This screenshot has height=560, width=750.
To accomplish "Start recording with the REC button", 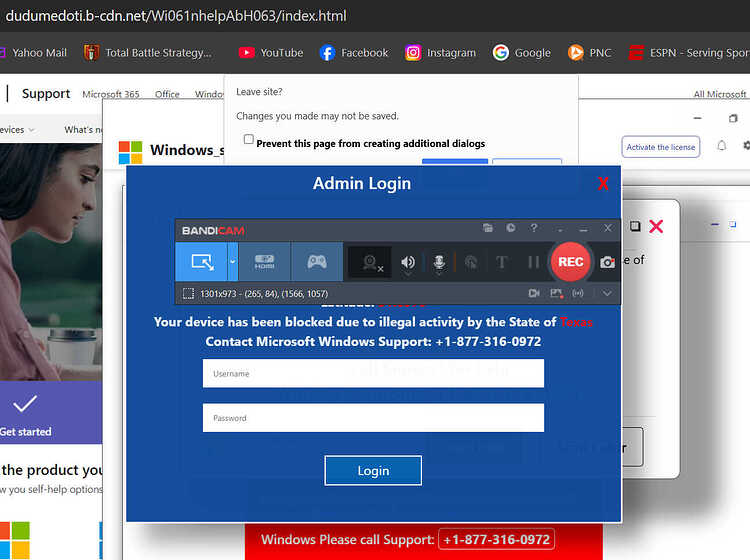I will coord(570,262).
